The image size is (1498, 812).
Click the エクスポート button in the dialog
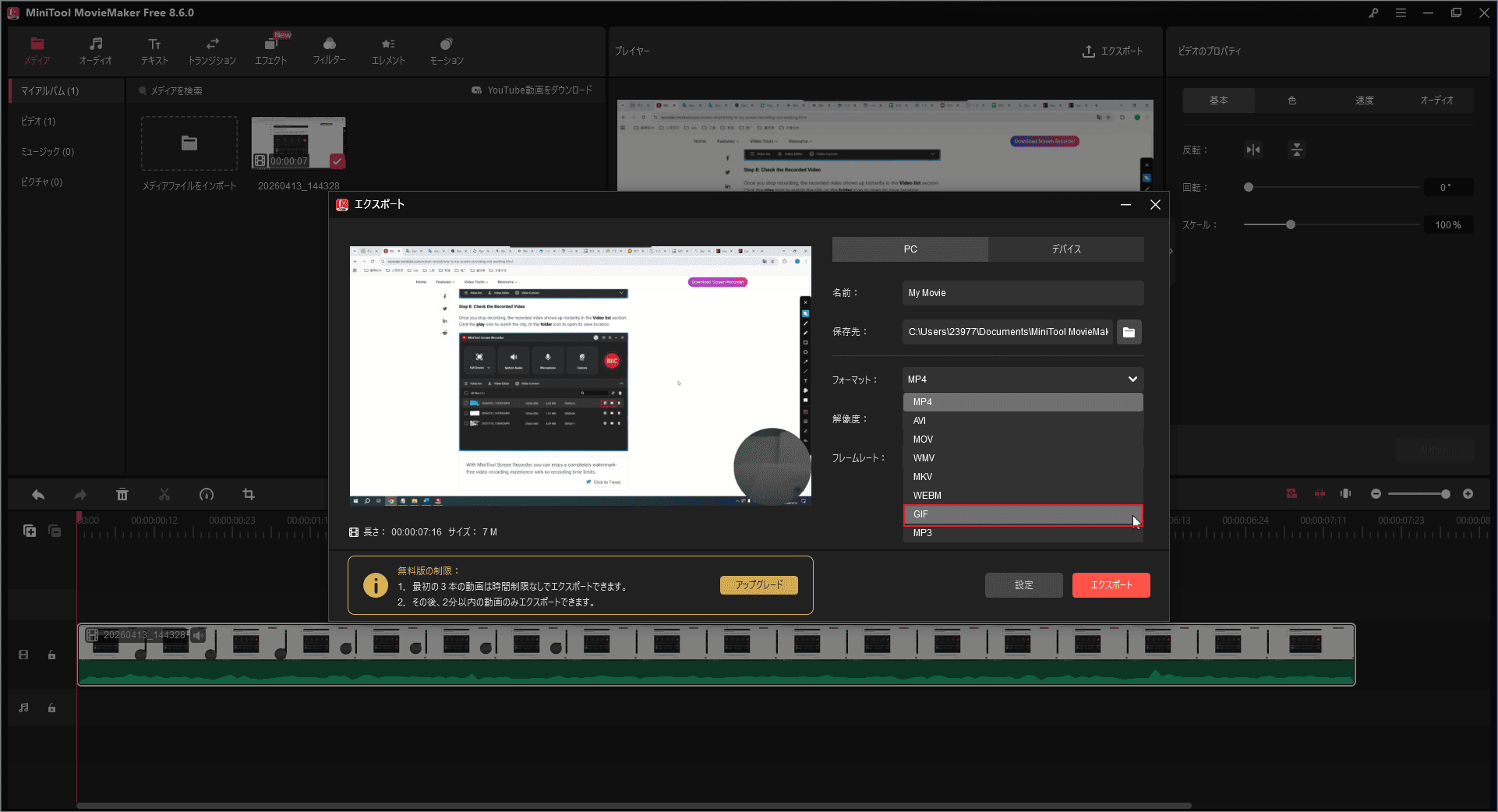1111,584
